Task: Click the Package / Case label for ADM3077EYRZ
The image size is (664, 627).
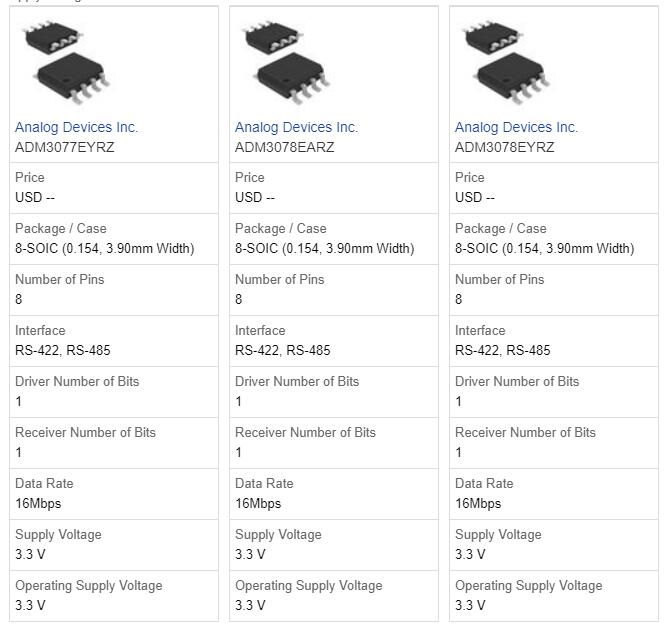Action: pos(60,228)
